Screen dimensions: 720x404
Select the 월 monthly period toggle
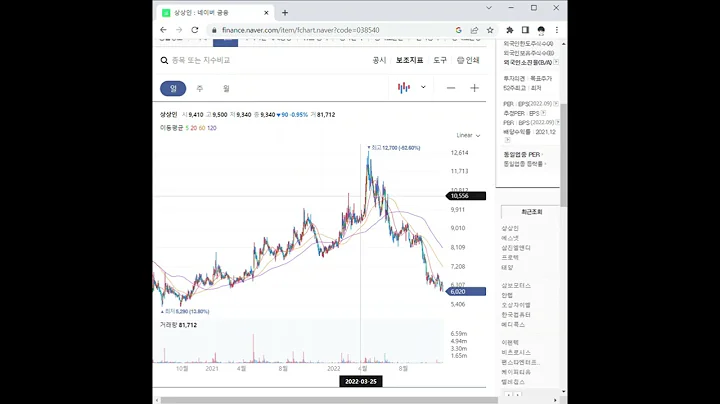click(x=226, y=88)
